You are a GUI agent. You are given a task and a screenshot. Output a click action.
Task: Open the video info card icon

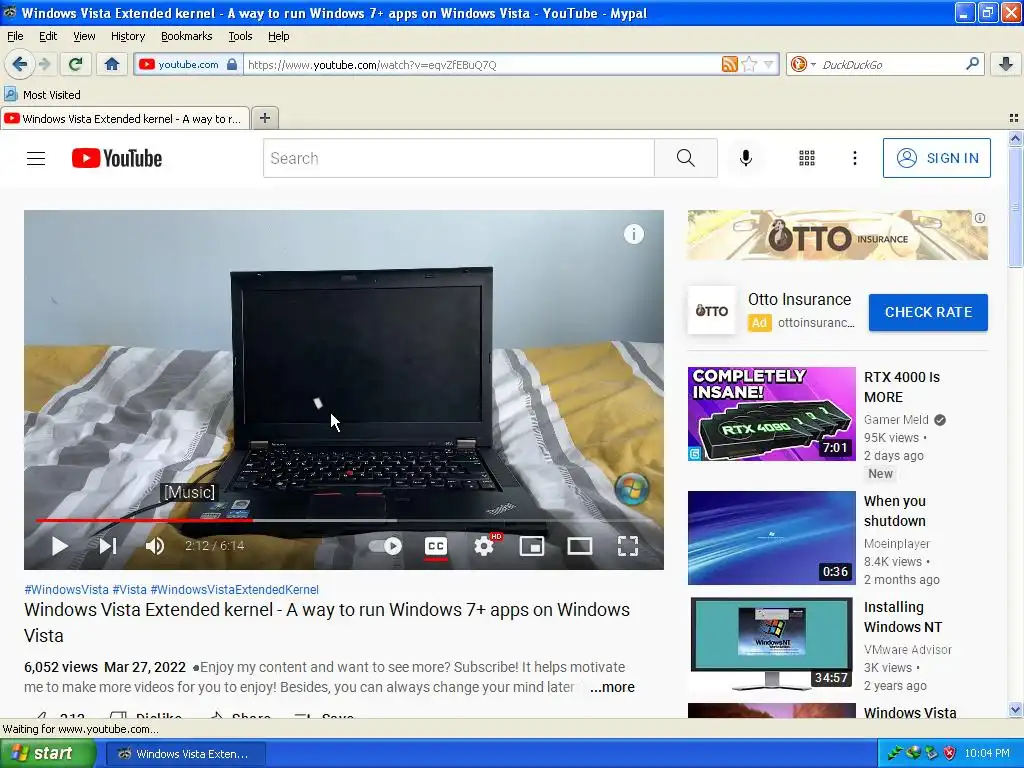point(633,234)
